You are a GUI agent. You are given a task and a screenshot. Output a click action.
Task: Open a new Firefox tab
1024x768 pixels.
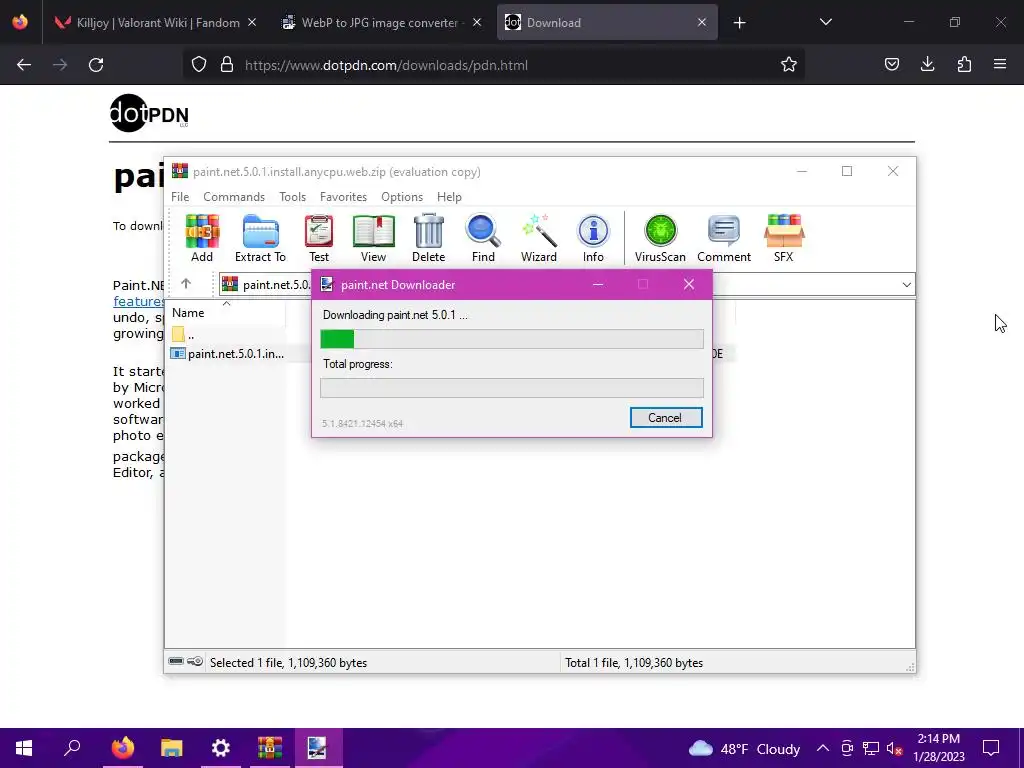pos(739,23)
